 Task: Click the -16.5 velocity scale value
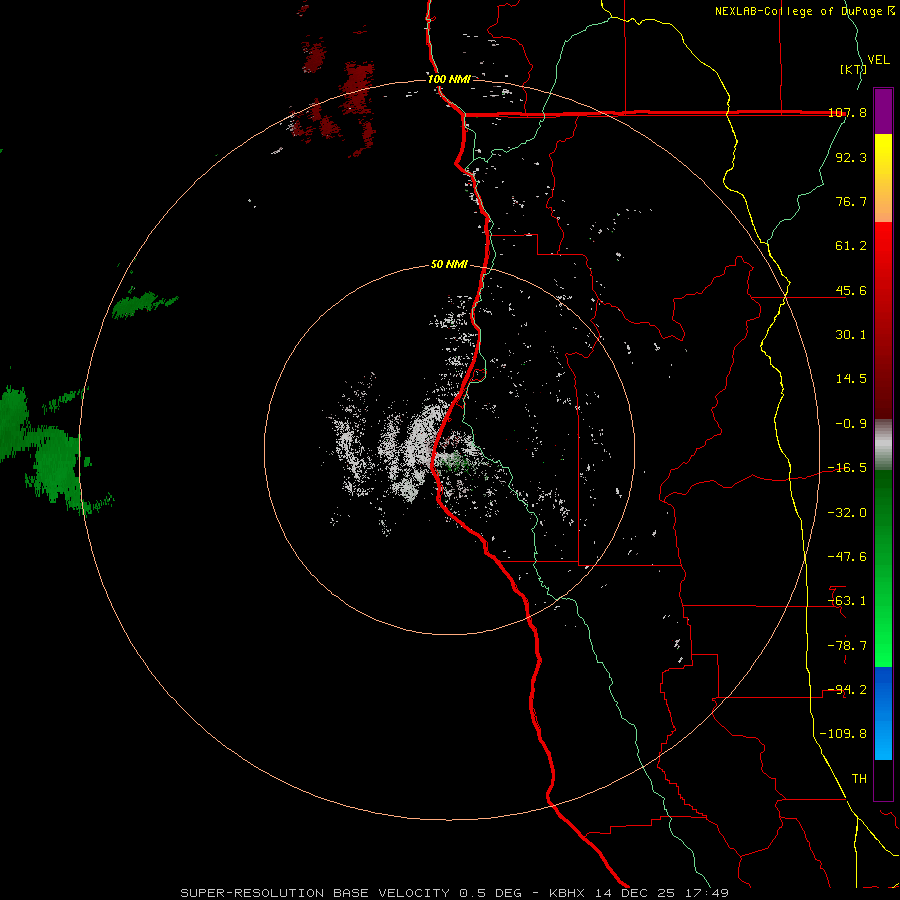848,468
